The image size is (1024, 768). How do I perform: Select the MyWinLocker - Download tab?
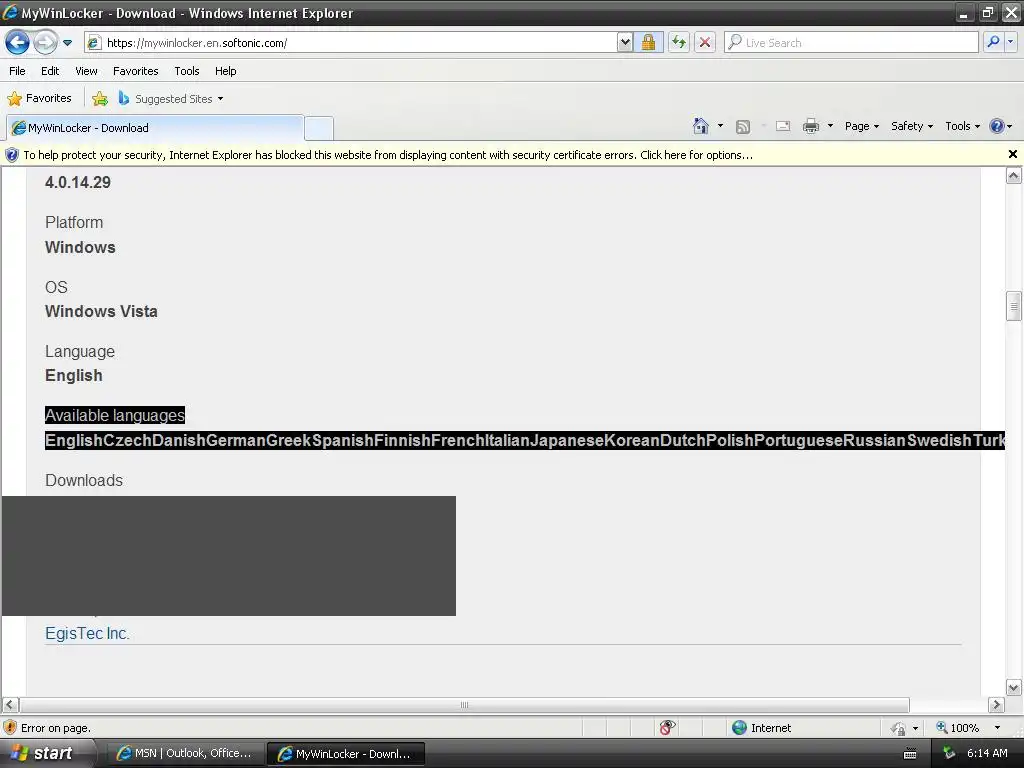point(155,128)
